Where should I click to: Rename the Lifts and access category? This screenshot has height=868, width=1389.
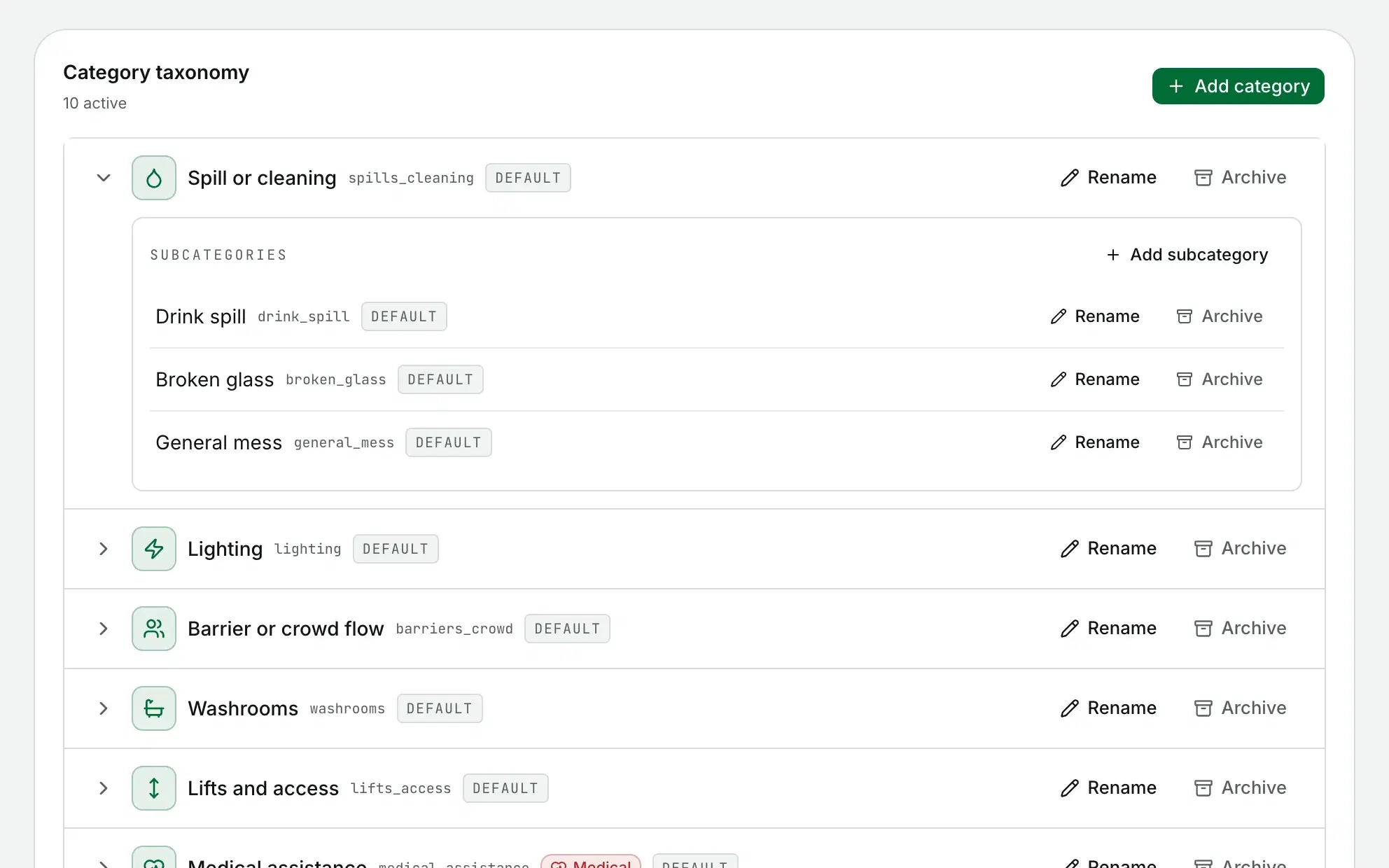click(1108, 788)
